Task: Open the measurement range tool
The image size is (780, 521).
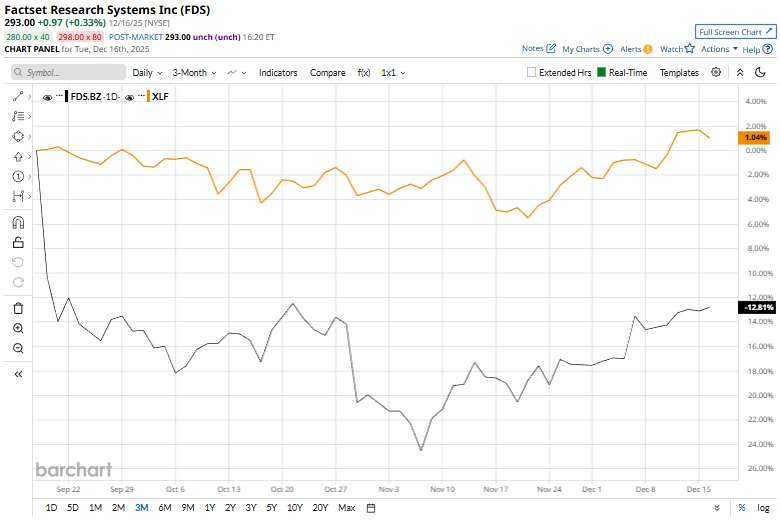Action: point(18,197)
